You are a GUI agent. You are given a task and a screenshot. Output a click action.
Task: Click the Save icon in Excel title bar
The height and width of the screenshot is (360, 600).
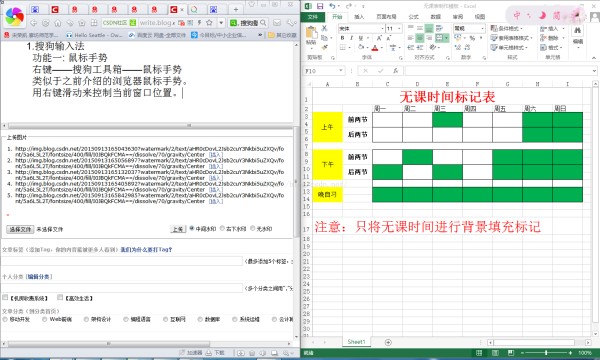click(x=320, y=6)
